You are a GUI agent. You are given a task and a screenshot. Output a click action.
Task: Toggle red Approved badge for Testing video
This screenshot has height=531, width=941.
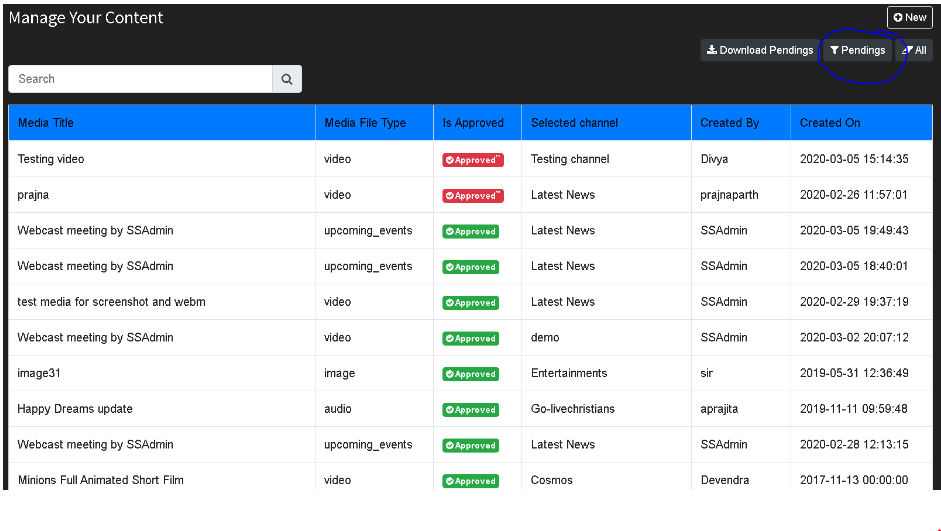(x=473, y=160)
